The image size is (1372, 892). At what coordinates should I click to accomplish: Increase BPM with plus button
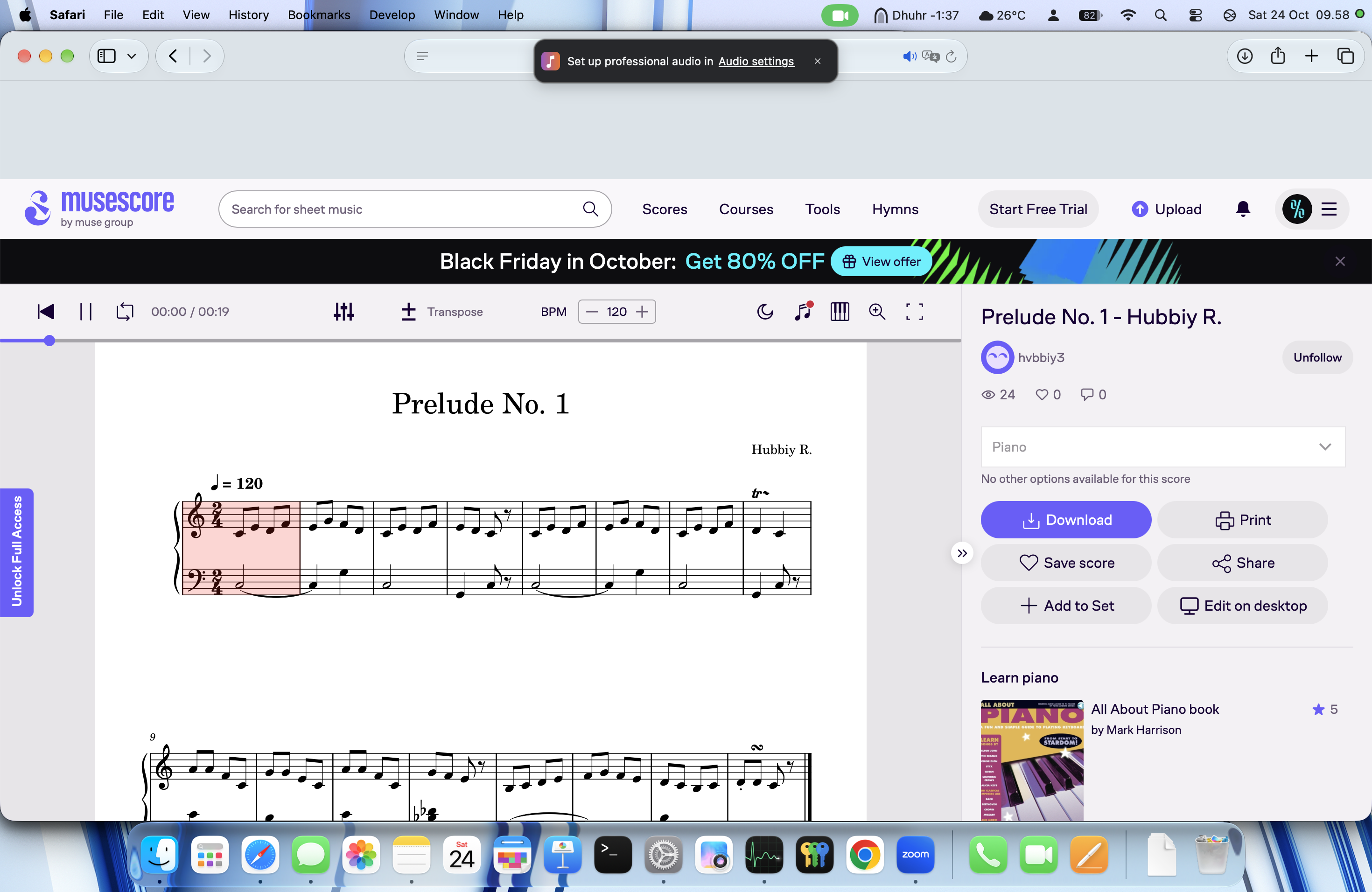click(x=642, y=312)
